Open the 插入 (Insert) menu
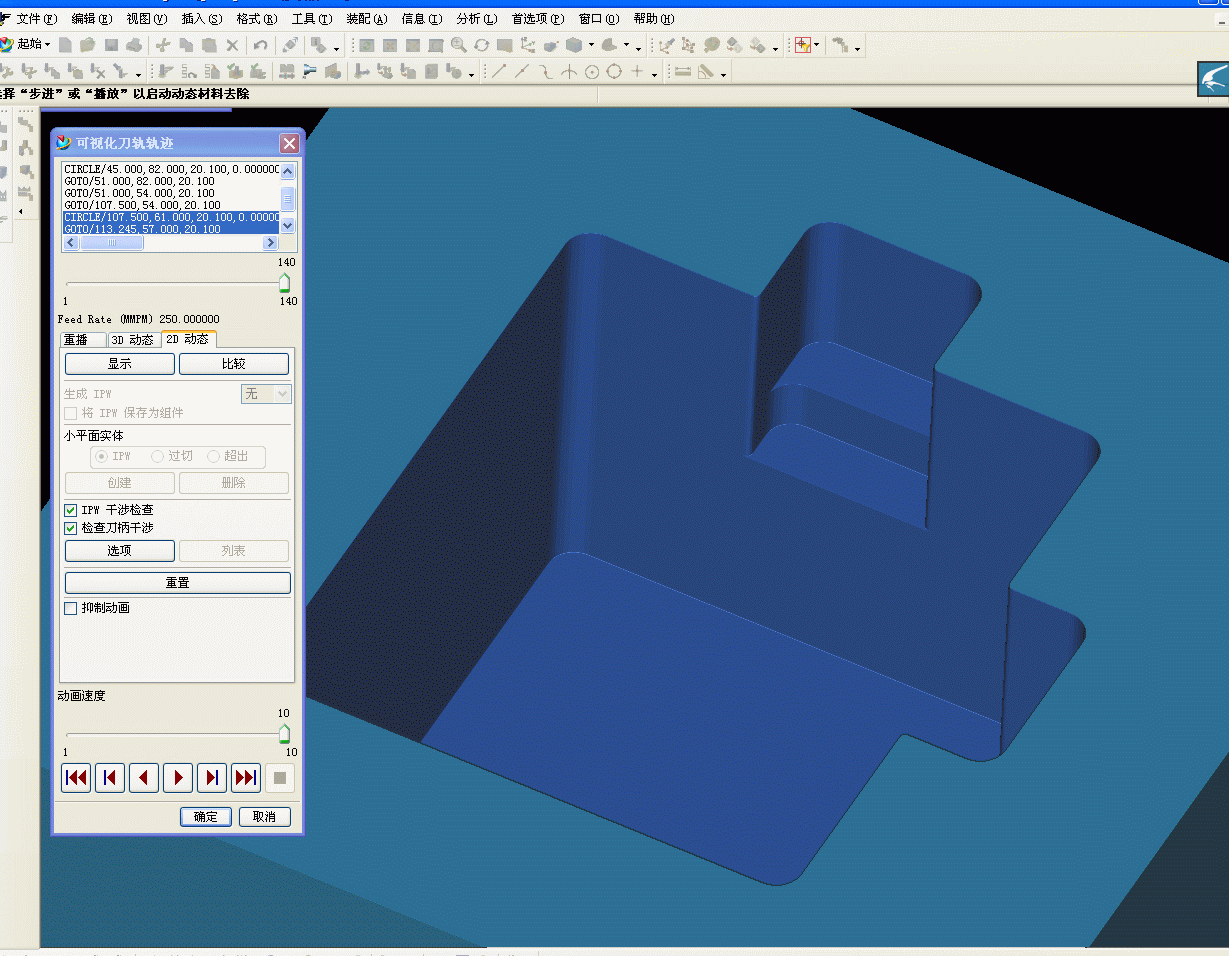This screenshot has height=956, width=1229. 202,19
